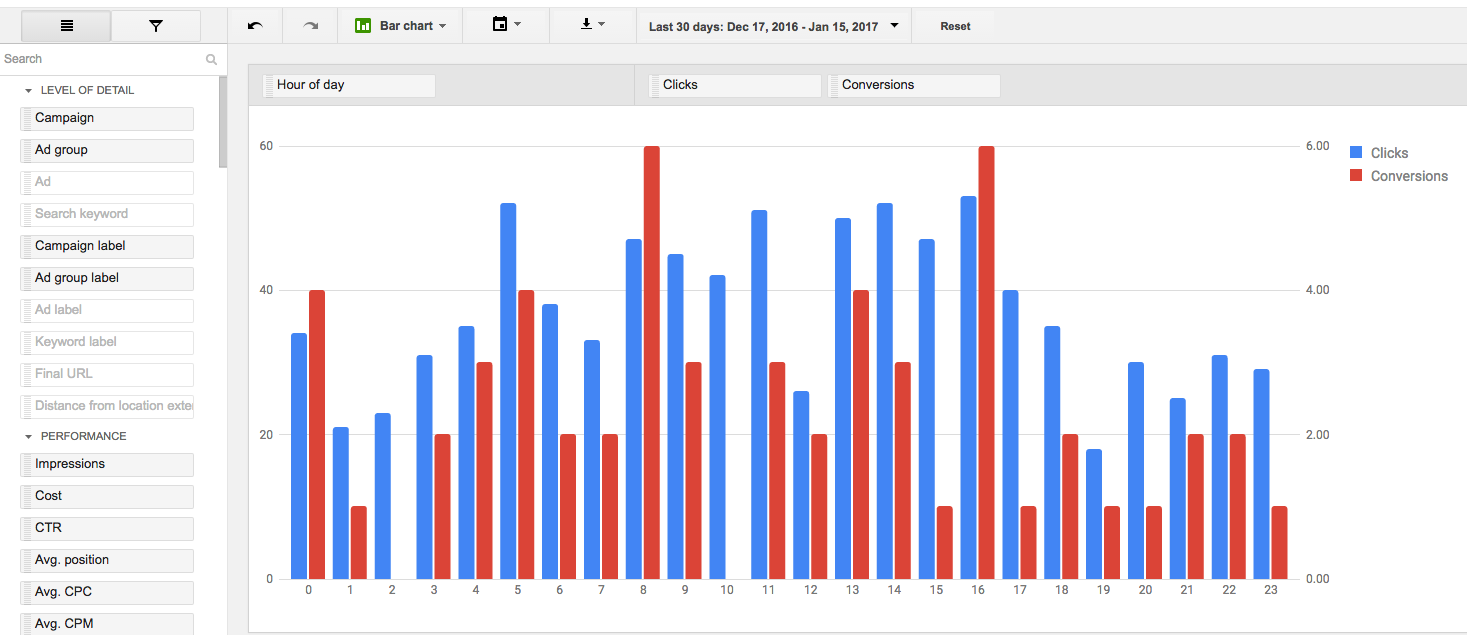
Task: Click the calendar schedule icon
Action: coord(500,25)
